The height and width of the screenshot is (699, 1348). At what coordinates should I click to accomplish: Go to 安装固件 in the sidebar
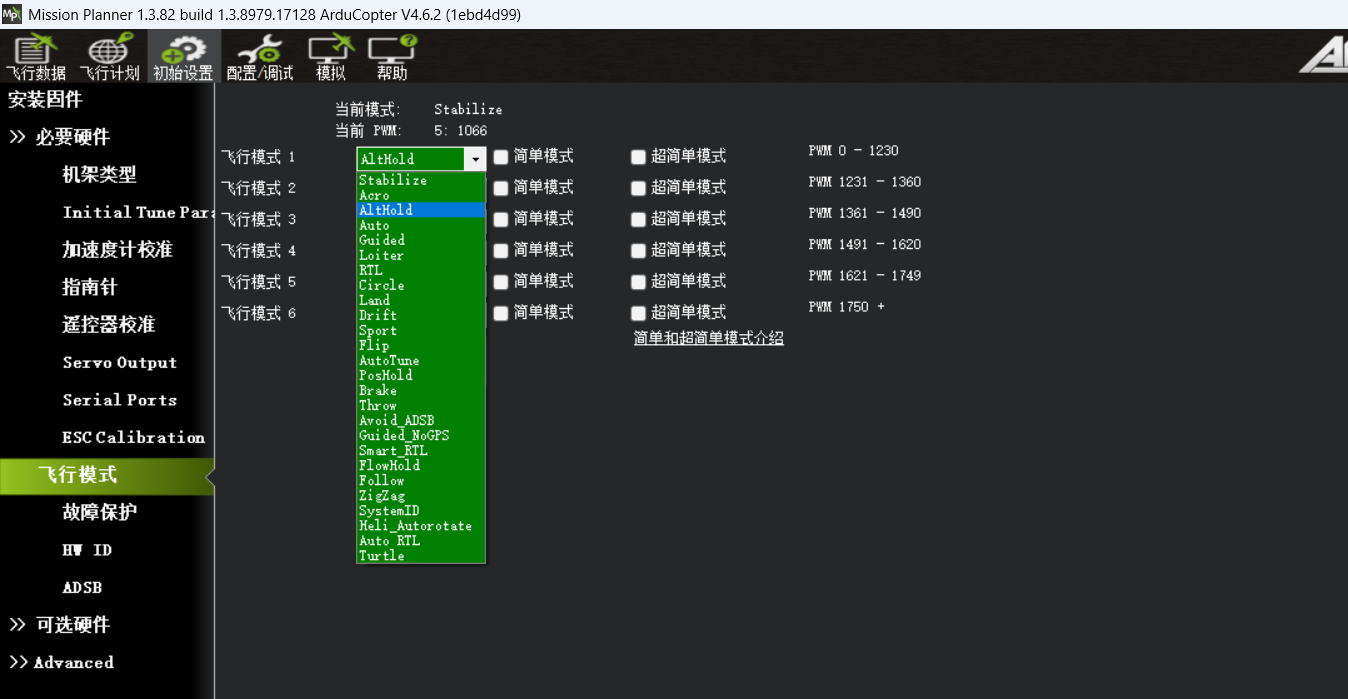46,100
